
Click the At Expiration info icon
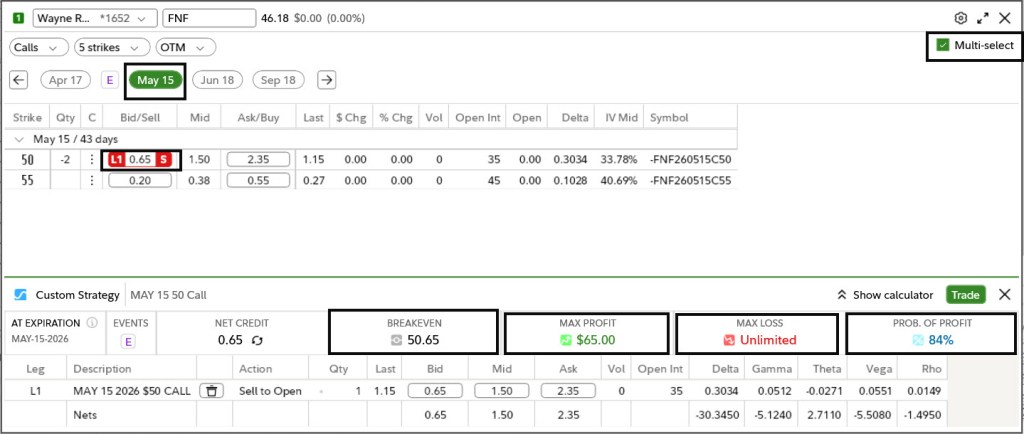point(92,323)
